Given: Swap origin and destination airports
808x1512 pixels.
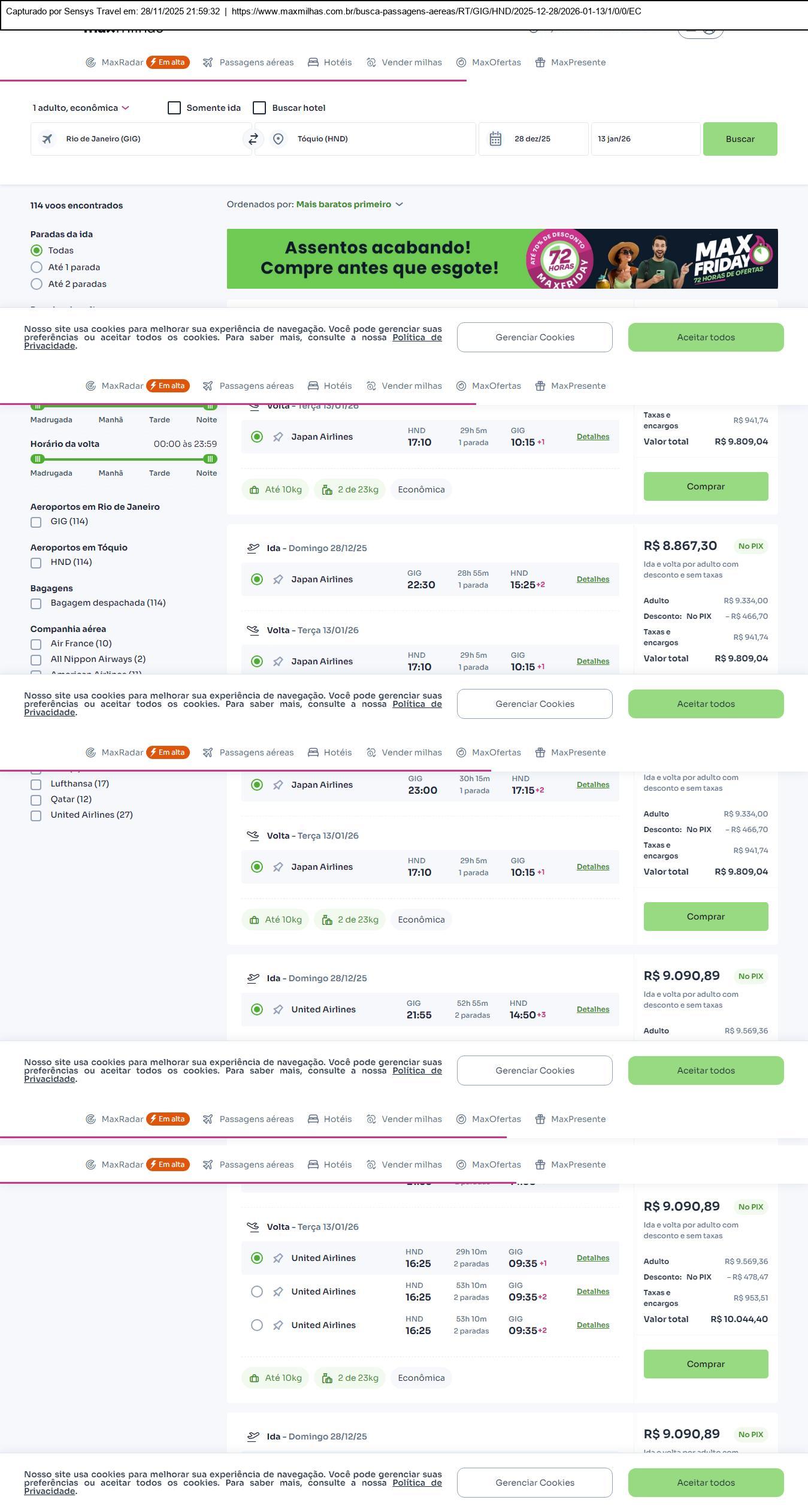Looking at the screenshot, I should (253, 139).
